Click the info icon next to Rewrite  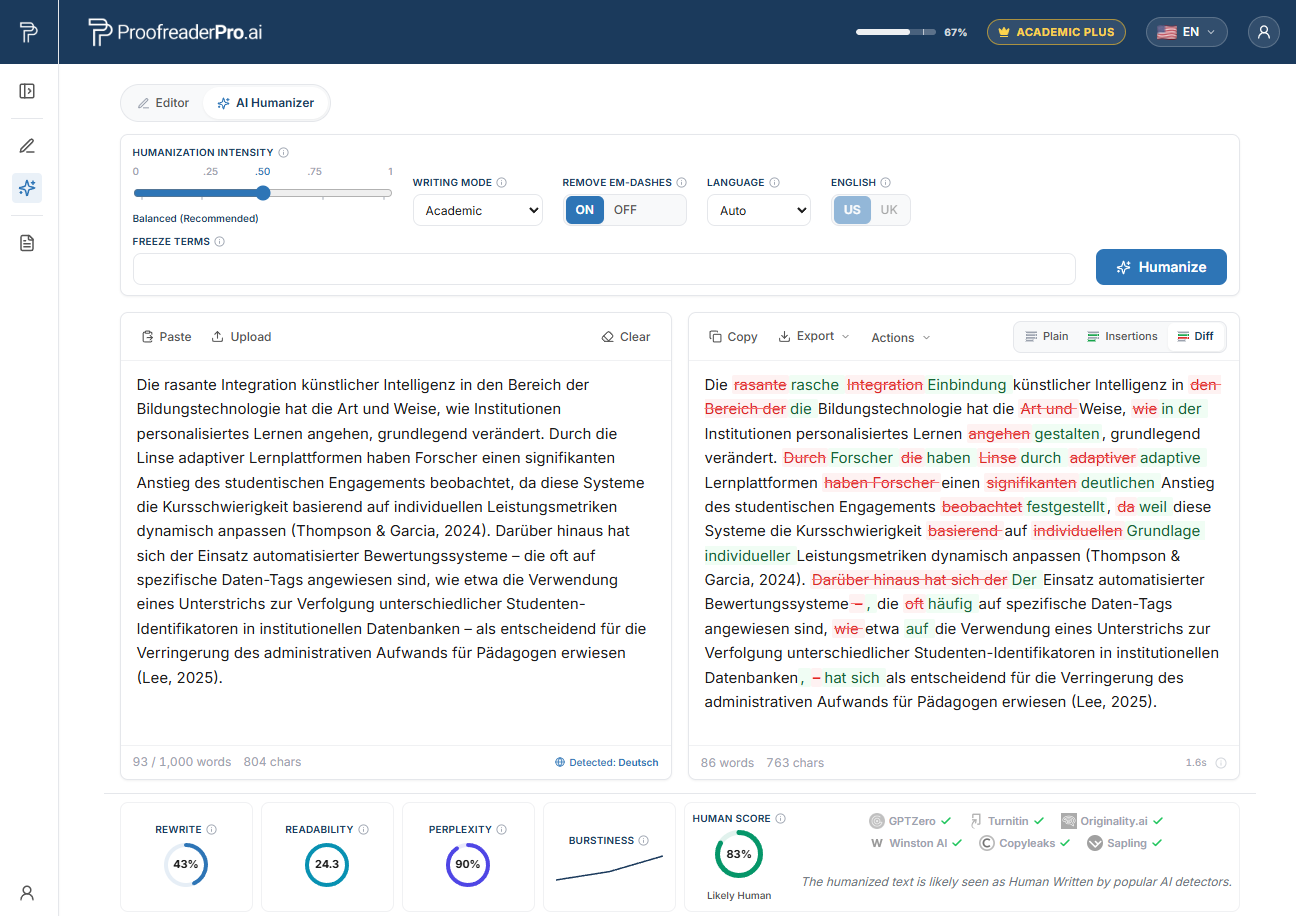tap(212, 830)
